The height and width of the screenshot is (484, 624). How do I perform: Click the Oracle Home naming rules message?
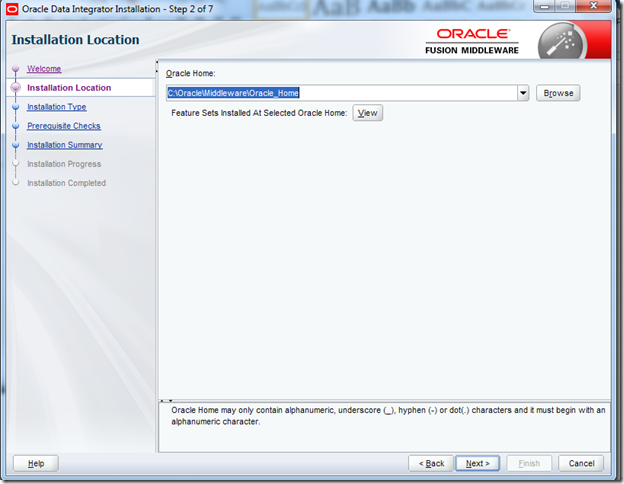[388, 416]
